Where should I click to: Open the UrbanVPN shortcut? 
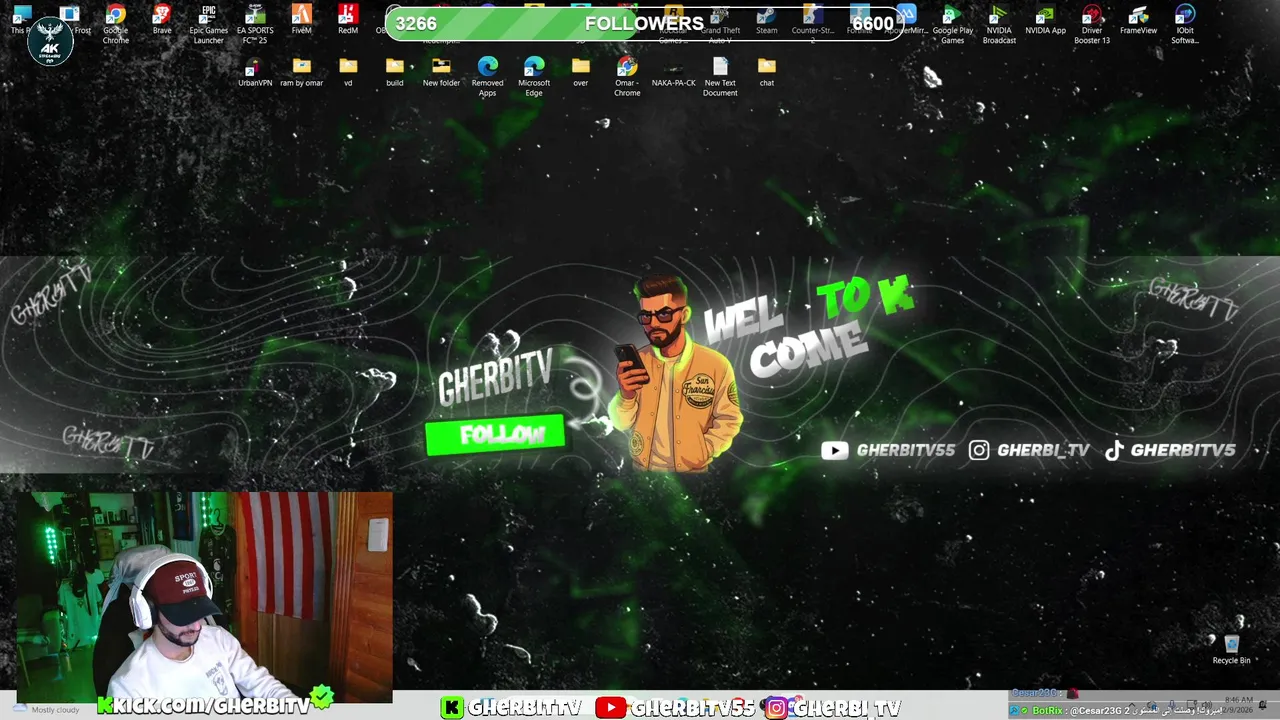(x=255, y=72)
